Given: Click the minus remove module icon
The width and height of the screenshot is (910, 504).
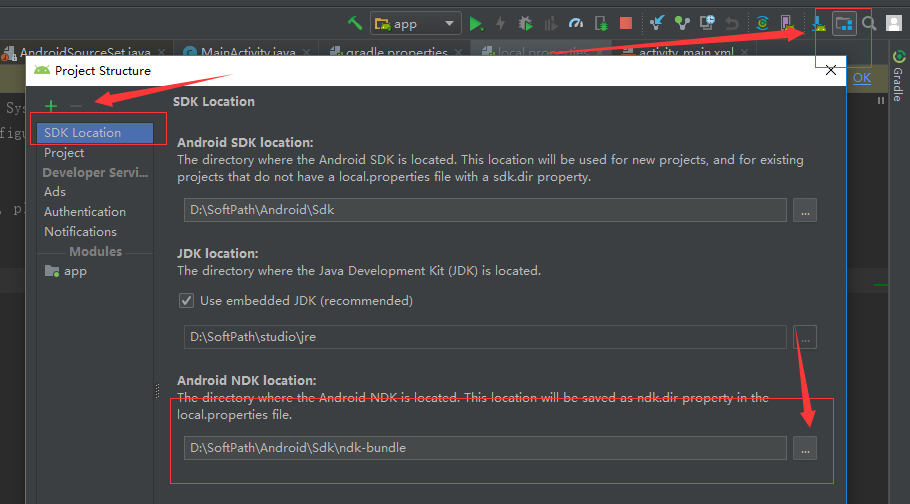Looking at the screenshot, I should click(76, 106).
